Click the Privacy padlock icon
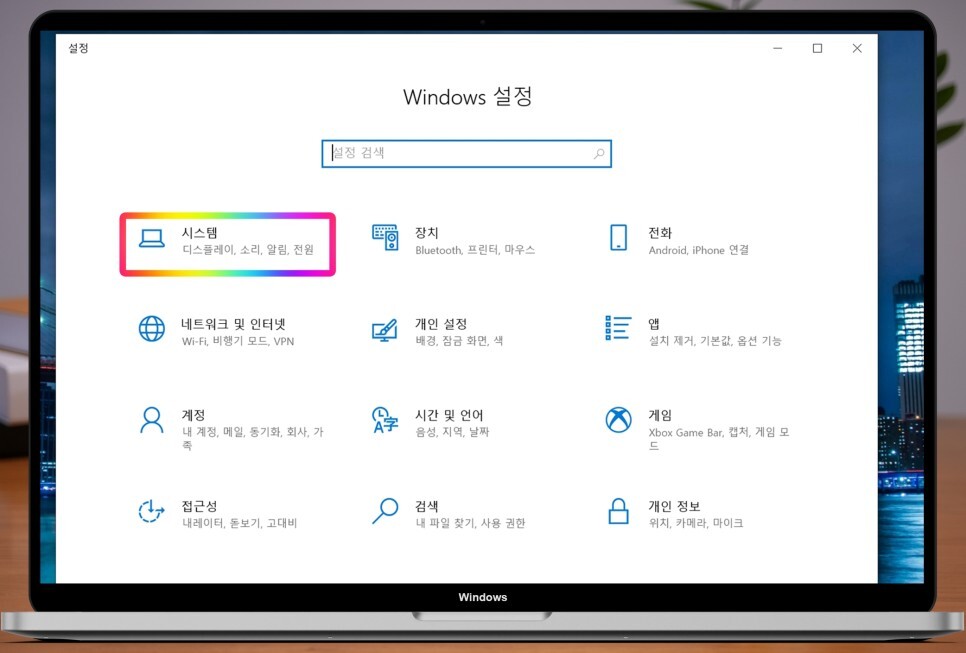This screenshot has height=653, width=966. tap(619, 511)
